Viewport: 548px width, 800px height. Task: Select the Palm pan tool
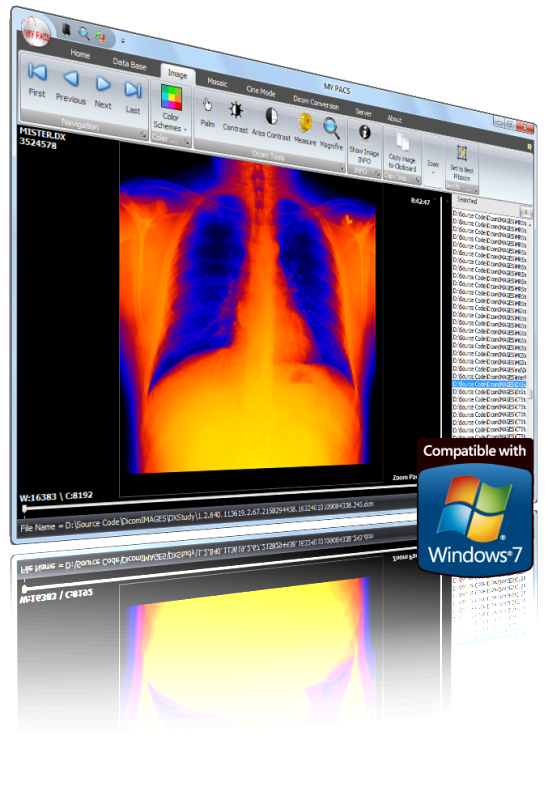tap(207, 112)
